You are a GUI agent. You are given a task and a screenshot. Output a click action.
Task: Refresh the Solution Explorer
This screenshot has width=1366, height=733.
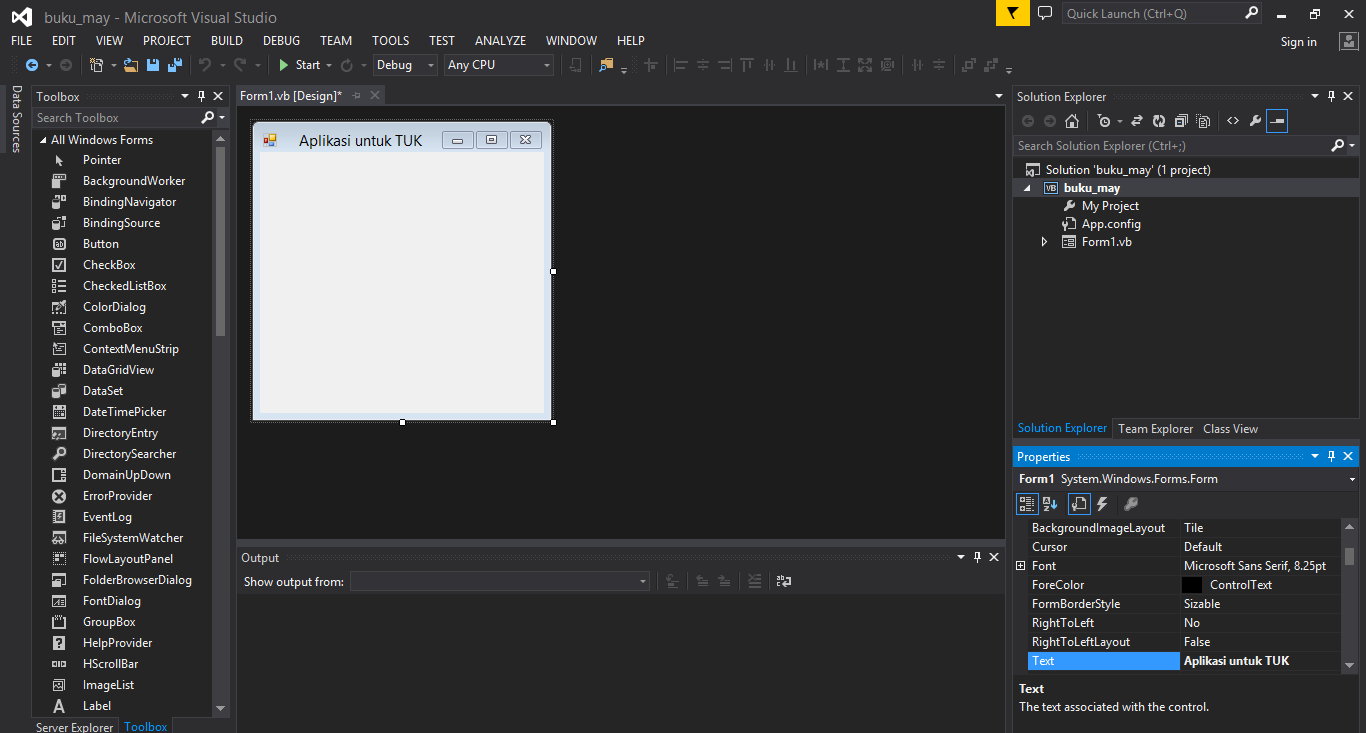click(1159, 121)
